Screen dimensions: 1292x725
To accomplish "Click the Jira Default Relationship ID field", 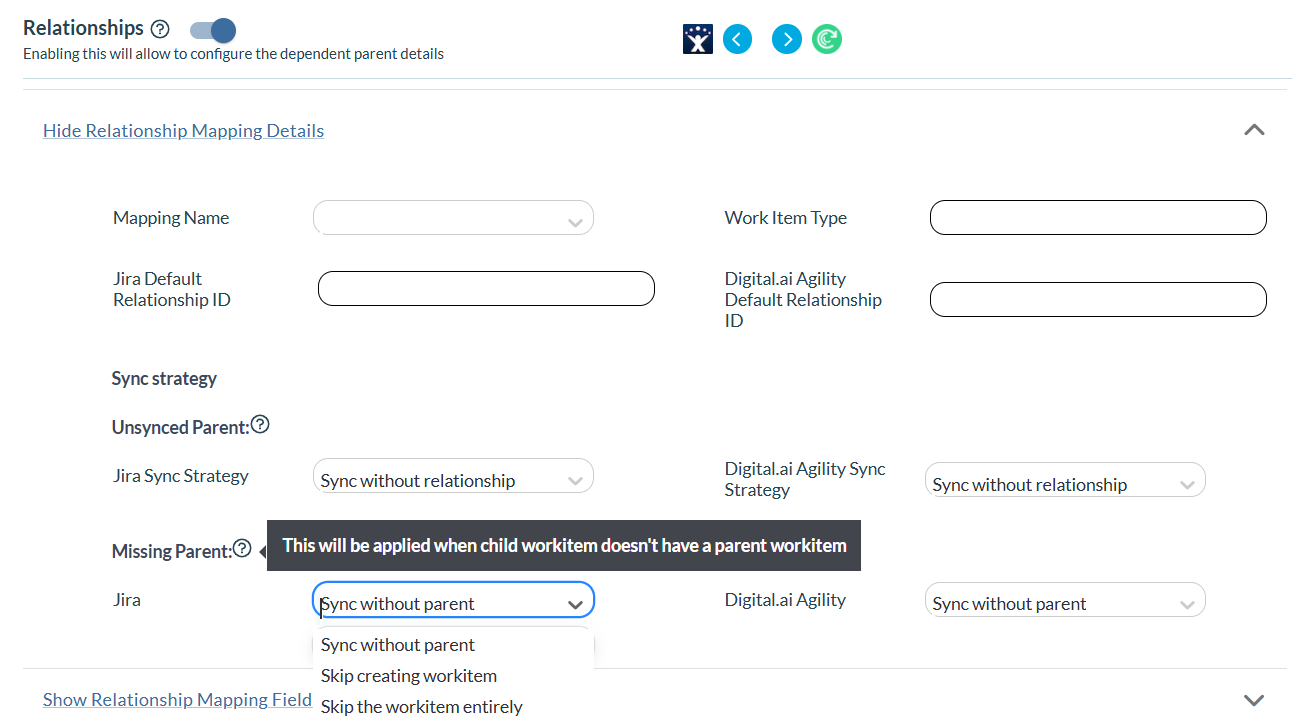I will click(x=486, y=289).
